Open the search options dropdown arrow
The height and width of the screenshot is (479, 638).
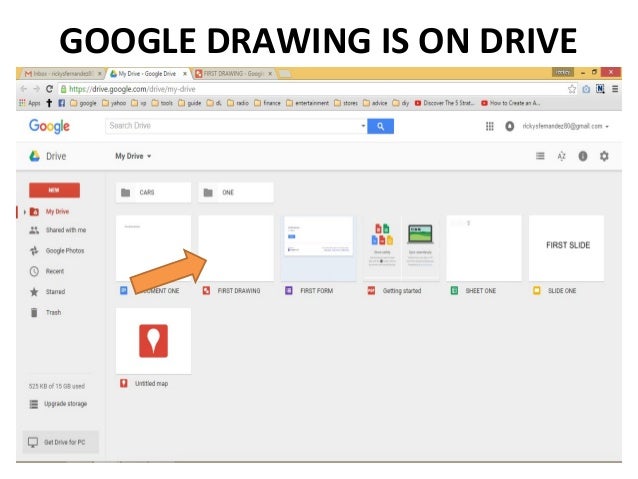[363, 126]
